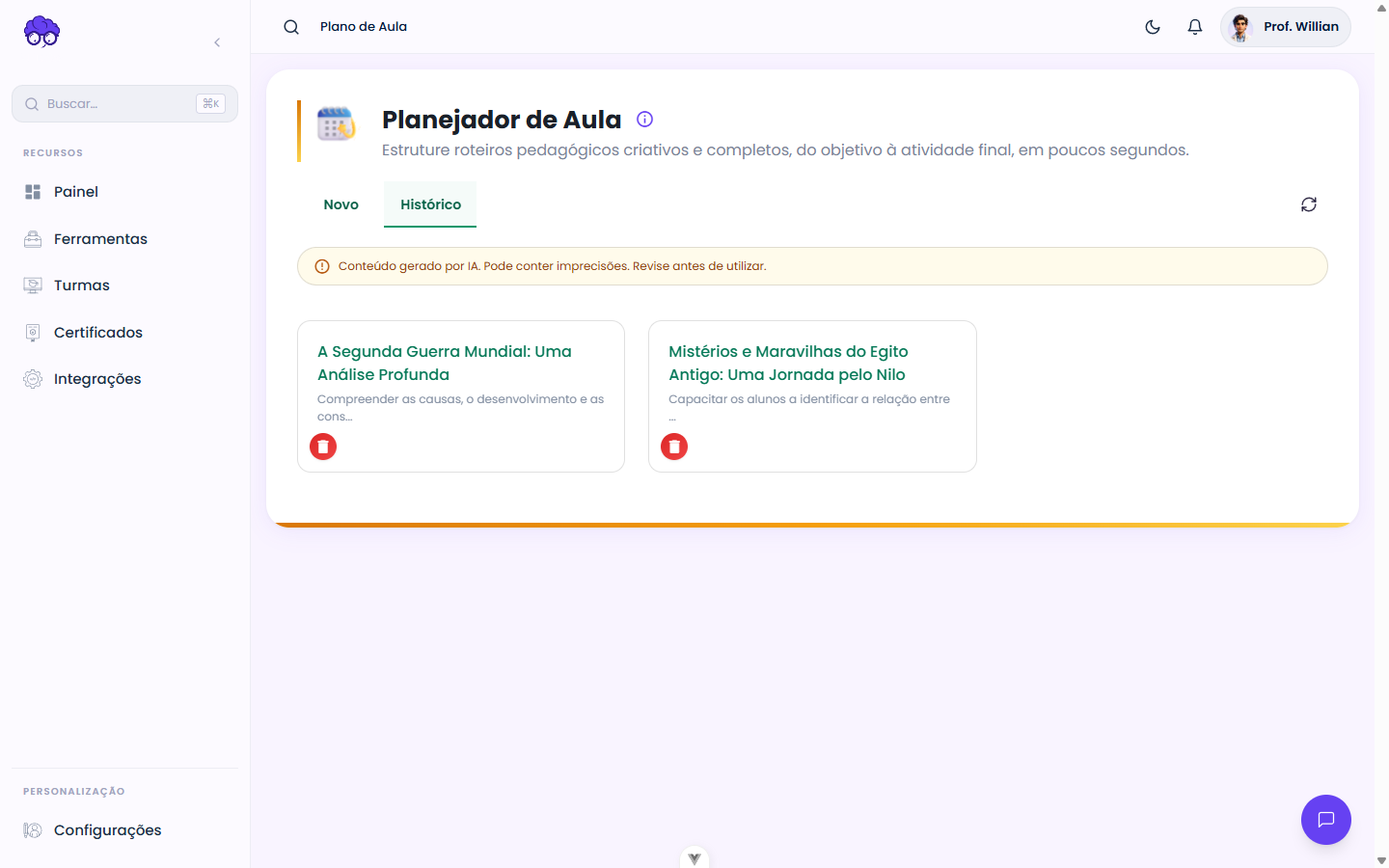The image size is (1389, 868).
Task: Click the bottom logo tab at page bottom
Action: pyautogui.click(x=694, y=857)
